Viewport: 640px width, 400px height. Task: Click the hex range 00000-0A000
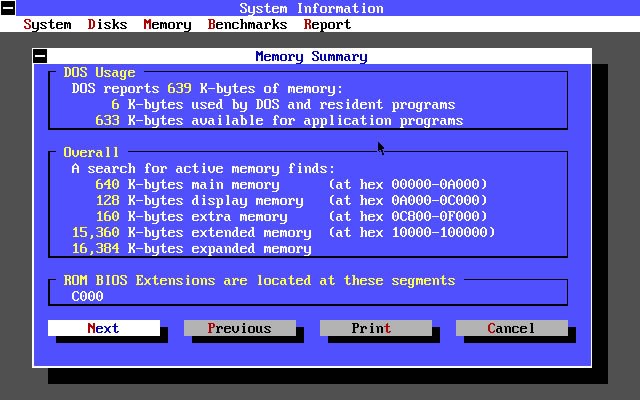click(x=436, y=184)
